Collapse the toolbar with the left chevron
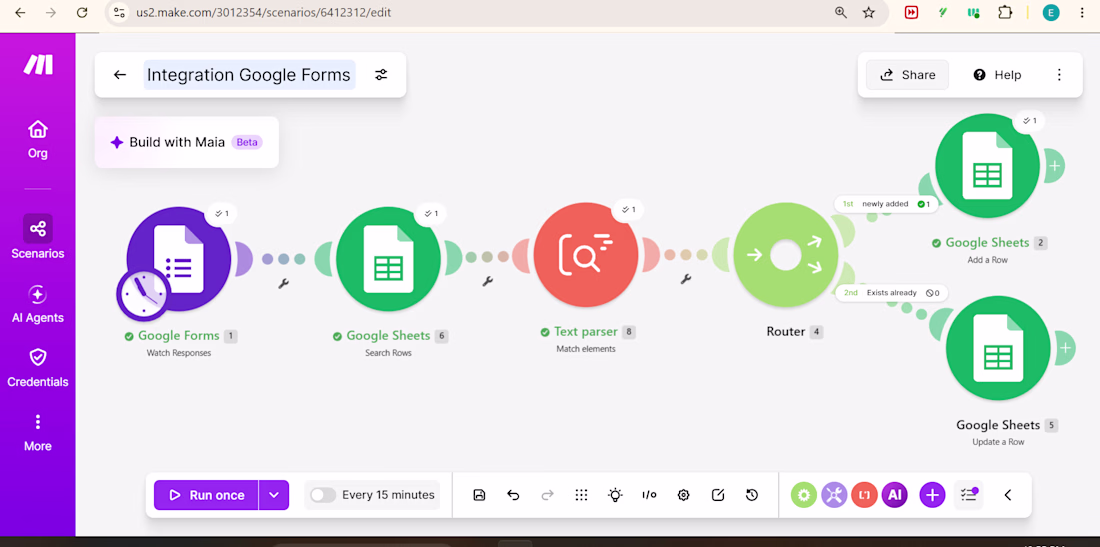 (1007, 495)
